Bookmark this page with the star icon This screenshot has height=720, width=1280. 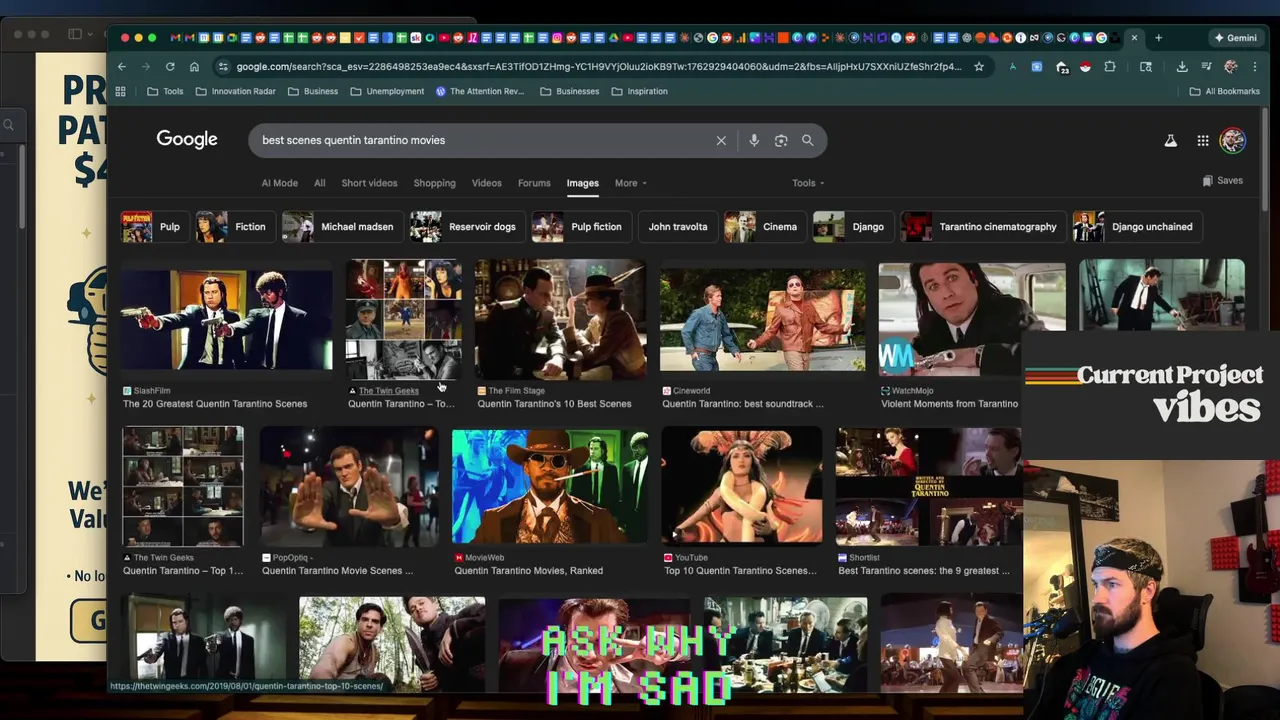pos(979,67)
